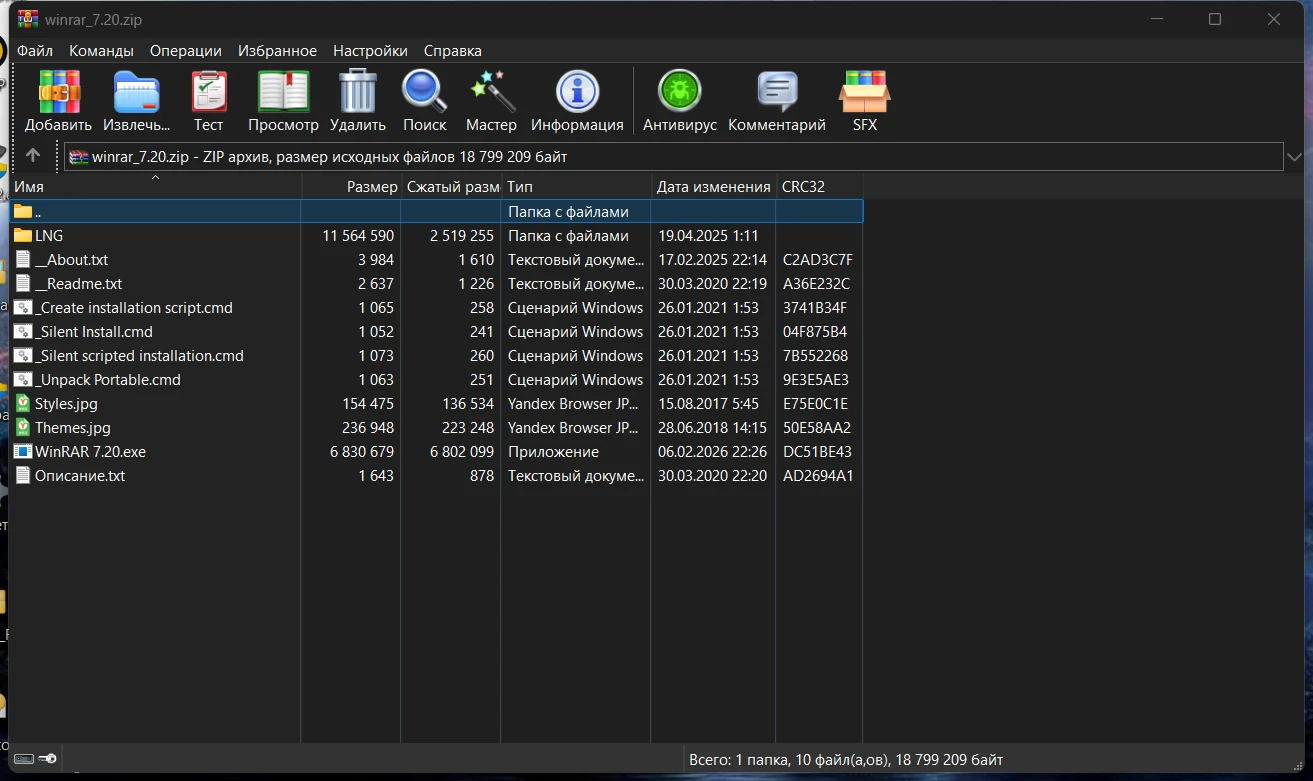Click the SFX archive icon
Screen dimensions: 1313x781
[x=864, y=93]
